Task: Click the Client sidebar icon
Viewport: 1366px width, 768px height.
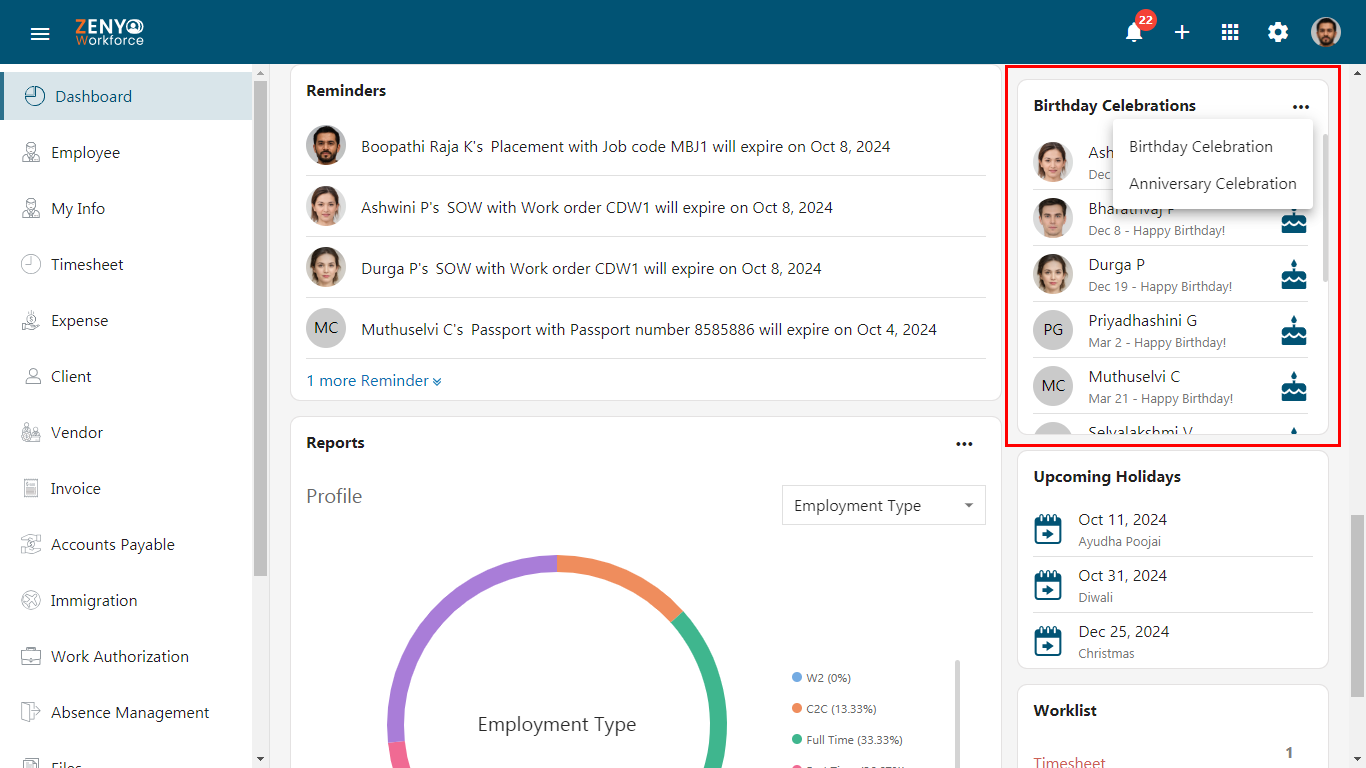Action: pyautogui.click(x=31, y=376)
